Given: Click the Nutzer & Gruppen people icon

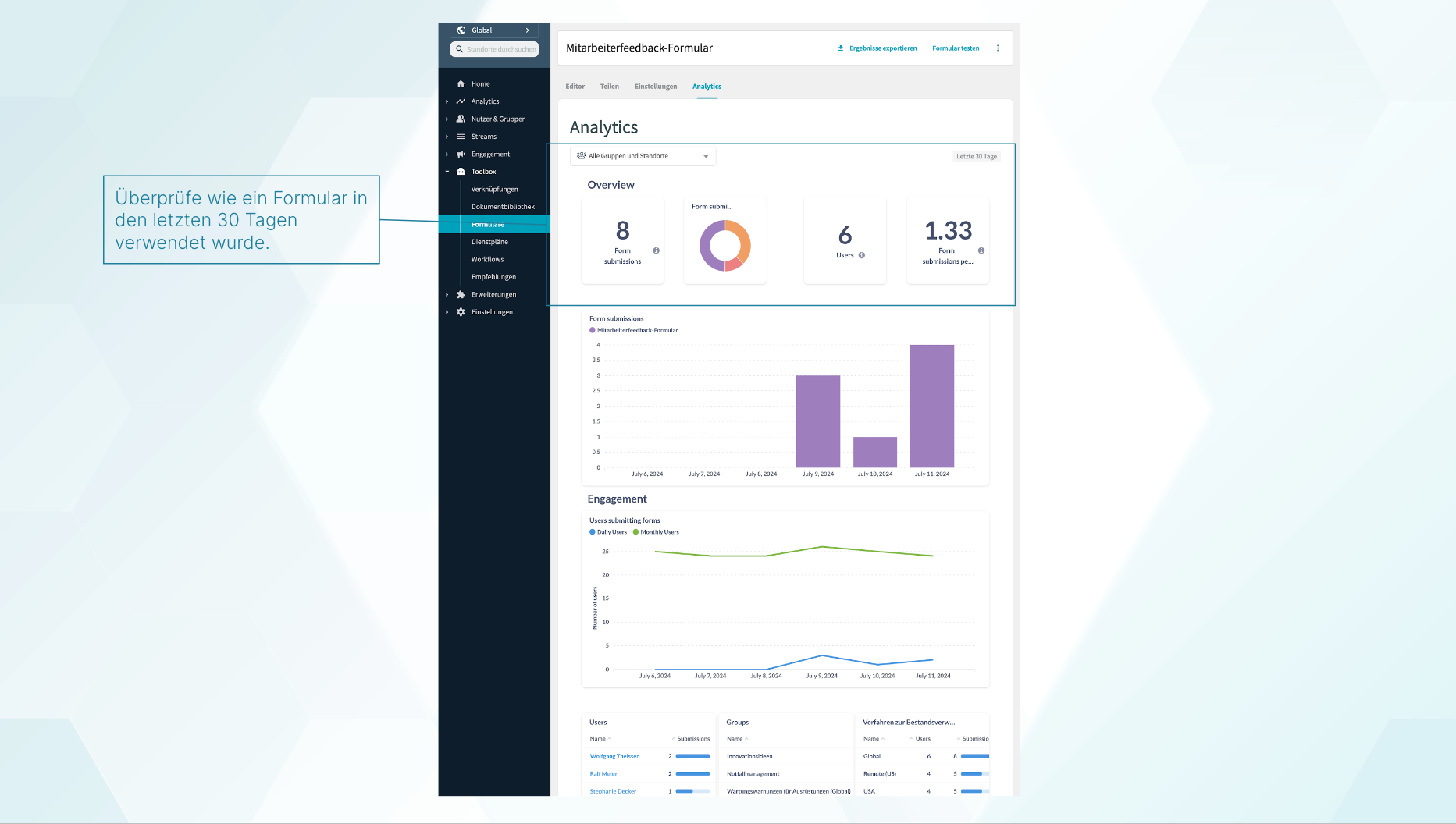Looking at the screenshot, I should (461, 119).
